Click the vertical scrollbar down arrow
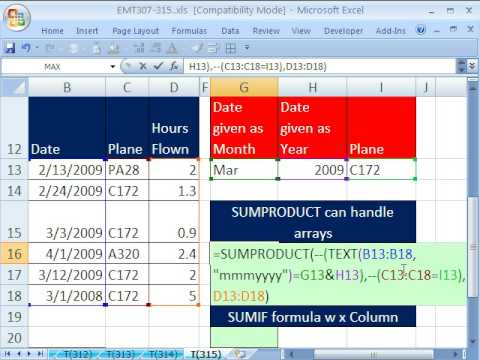Image resolution: width=480 pixels, height=360 pixels. coord(472,342)
